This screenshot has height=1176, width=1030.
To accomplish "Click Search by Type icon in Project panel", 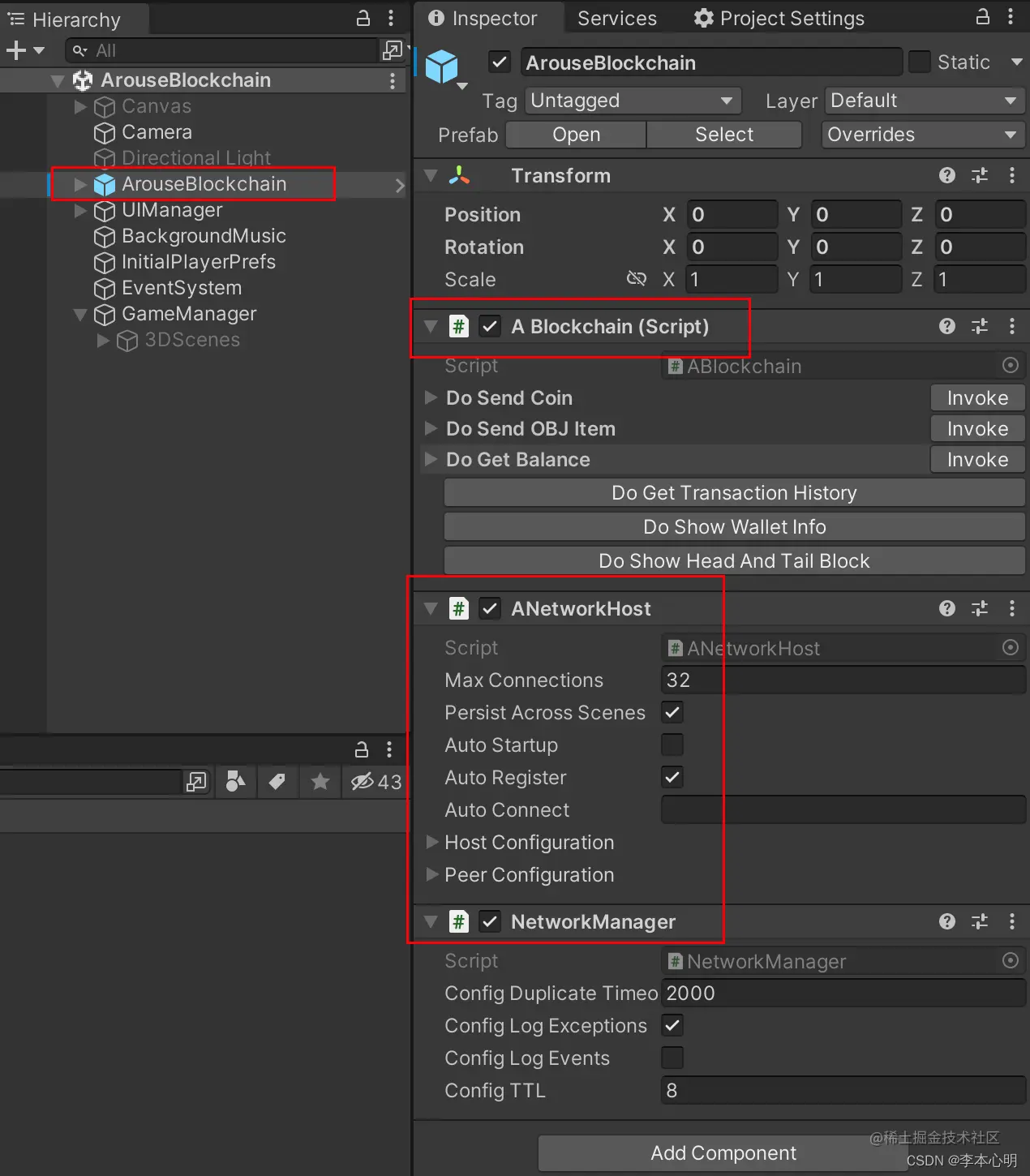I will click(235, 782).
